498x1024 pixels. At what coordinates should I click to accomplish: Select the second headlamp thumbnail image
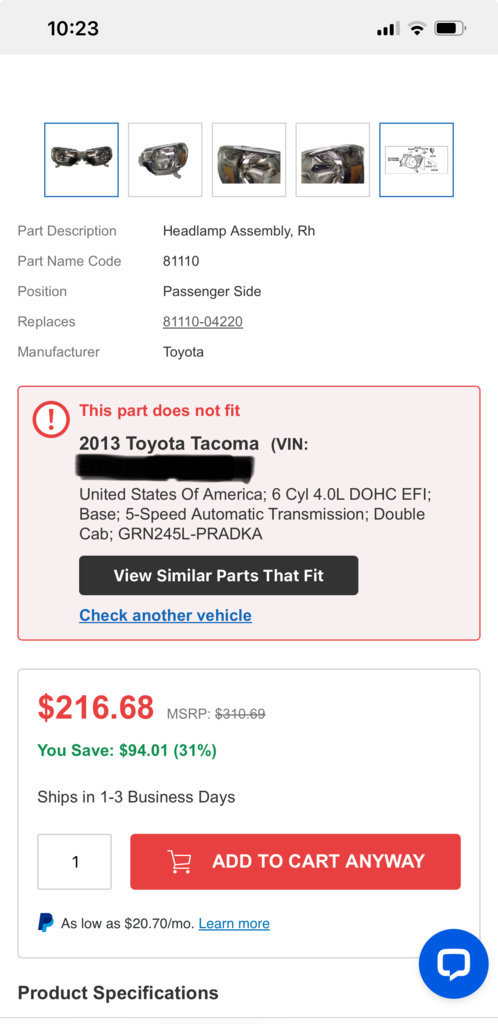pos(165,159)
